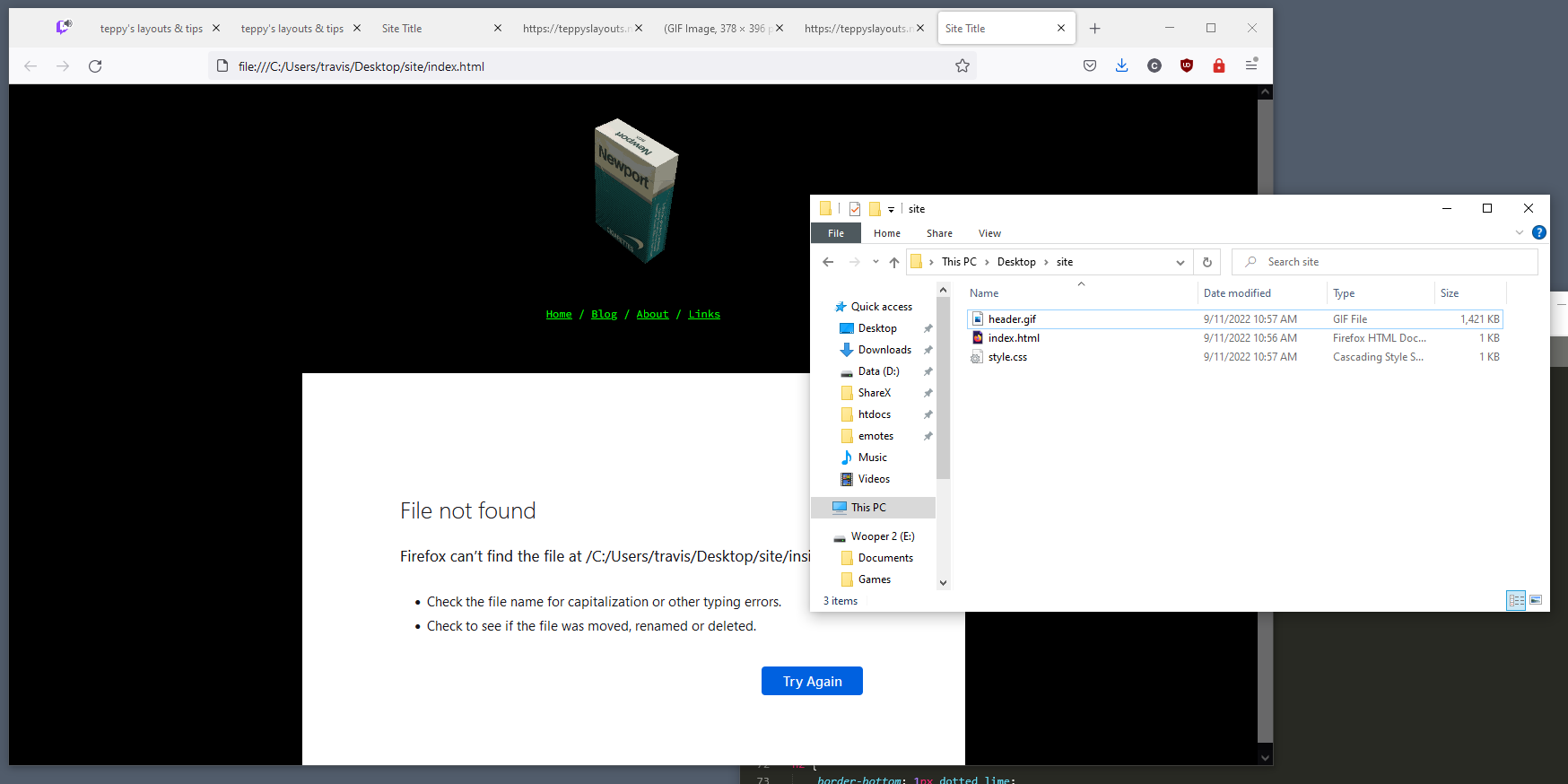Expand the Explorer ribbon chevron
1568x784 pixels.
click(x=1520, y=232)
